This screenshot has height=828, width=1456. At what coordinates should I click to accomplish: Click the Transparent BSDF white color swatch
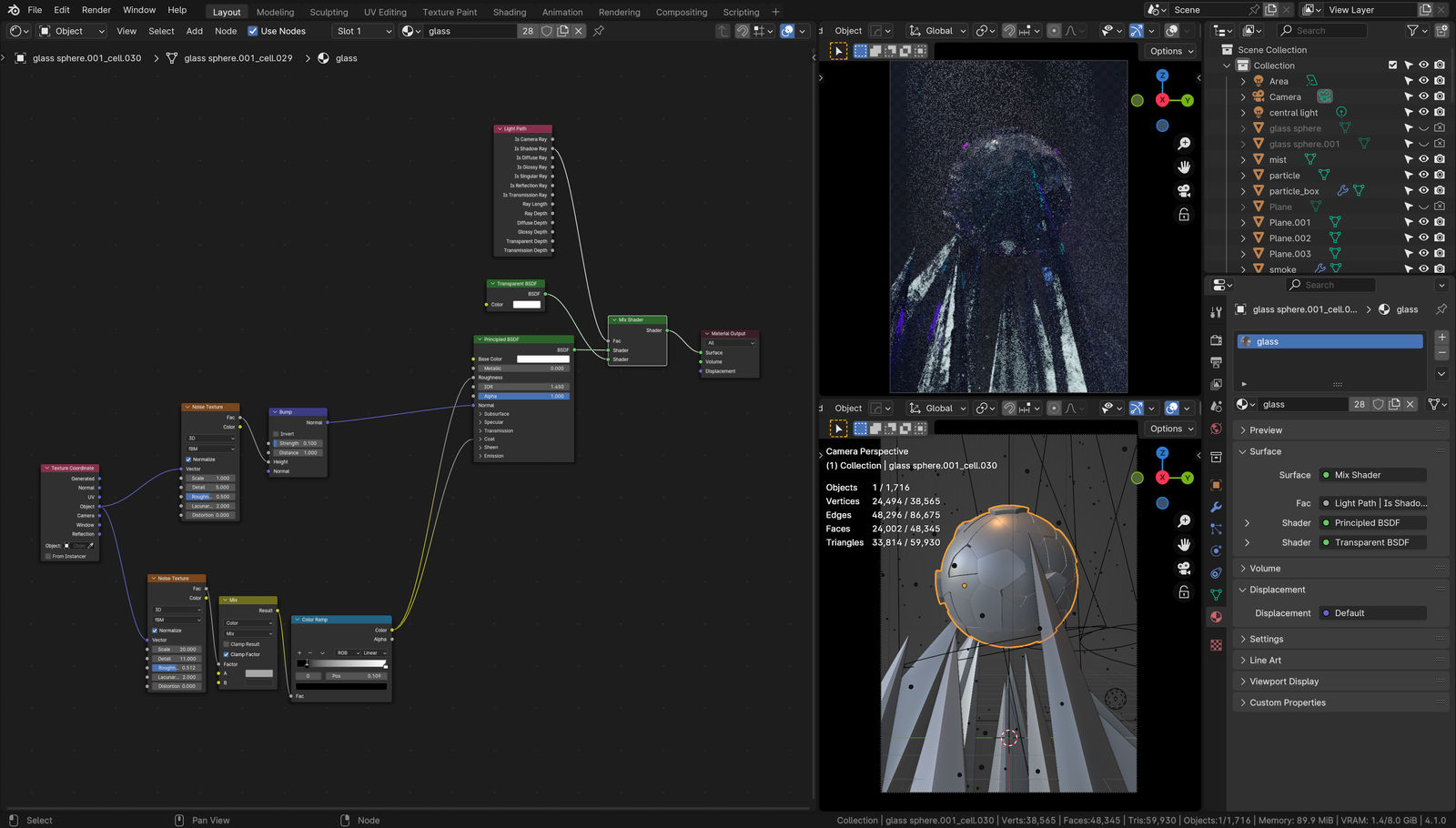(527, 305)
